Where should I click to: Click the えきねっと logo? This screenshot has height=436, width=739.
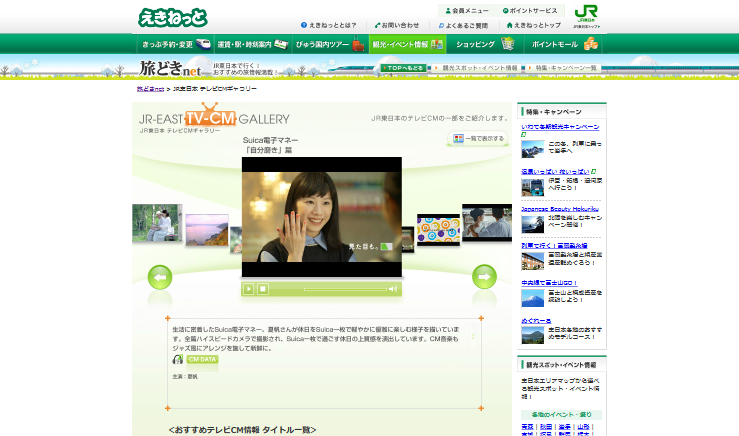[x=172, y=18]
